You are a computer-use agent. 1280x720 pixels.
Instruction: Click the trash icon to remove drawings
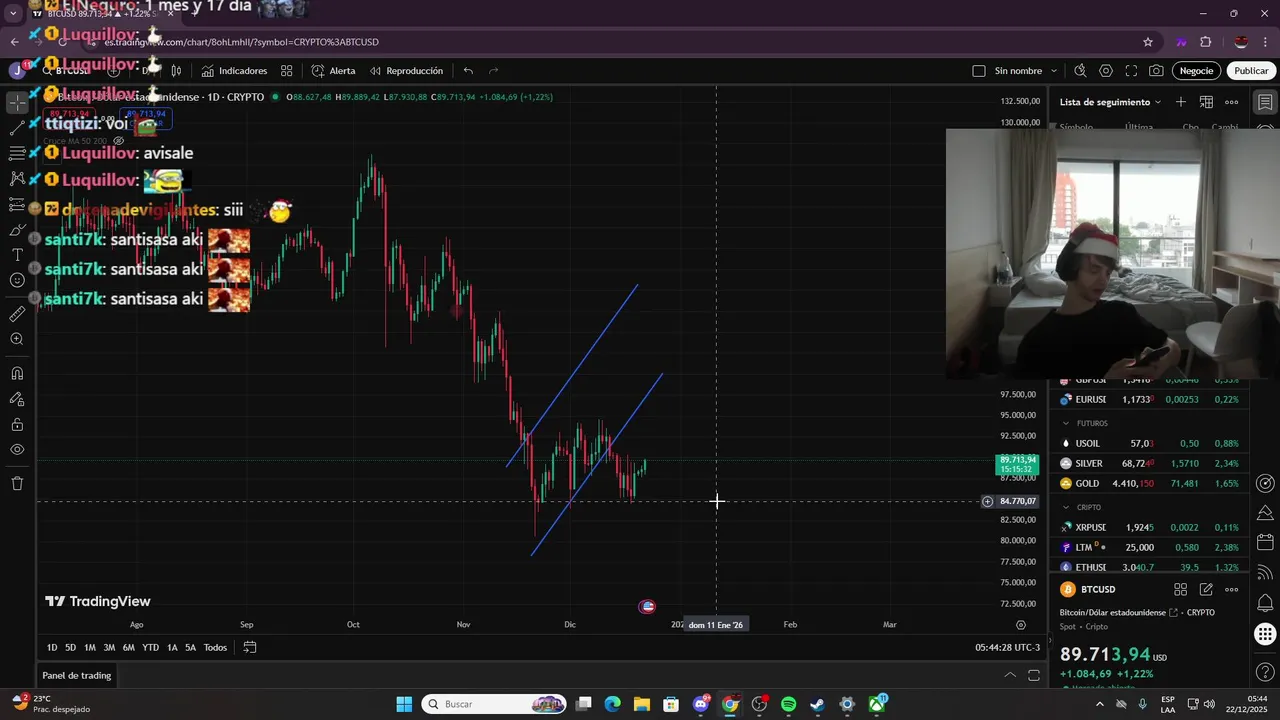tap(17, 483)
